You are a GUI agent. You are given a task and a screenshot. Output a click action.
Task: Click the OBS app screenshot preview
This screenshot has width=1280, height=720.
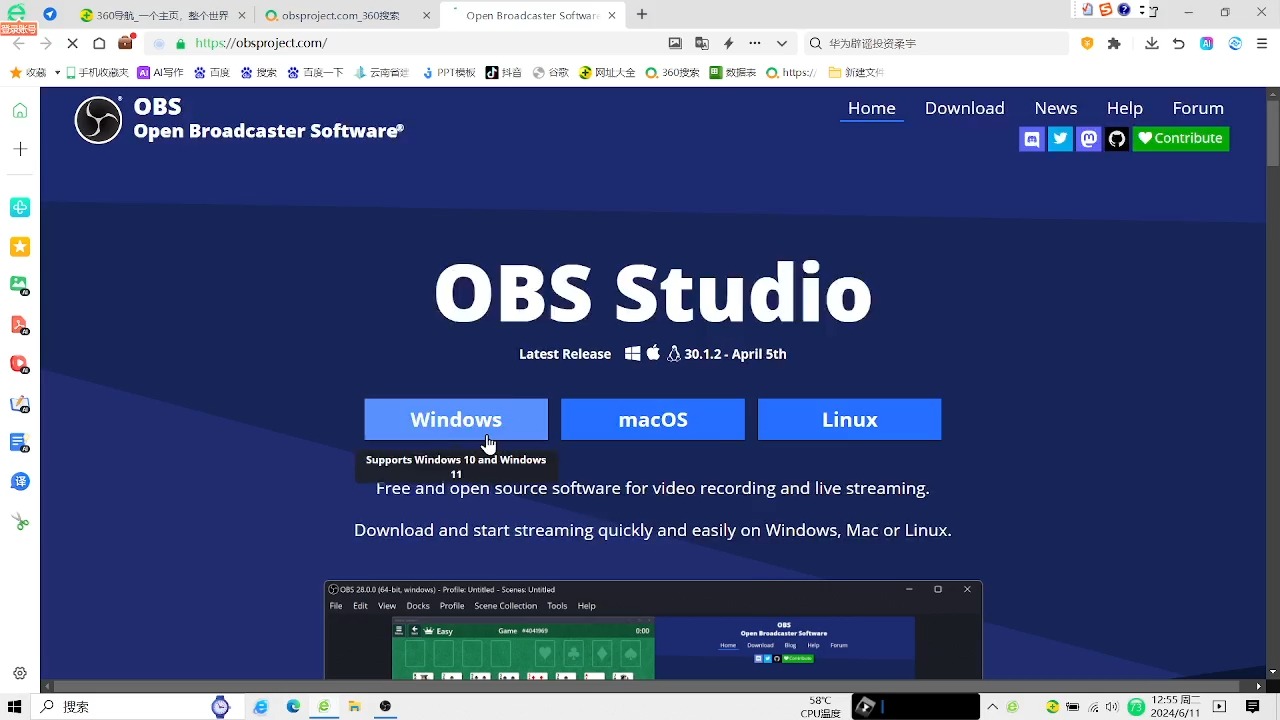(653, 630)
